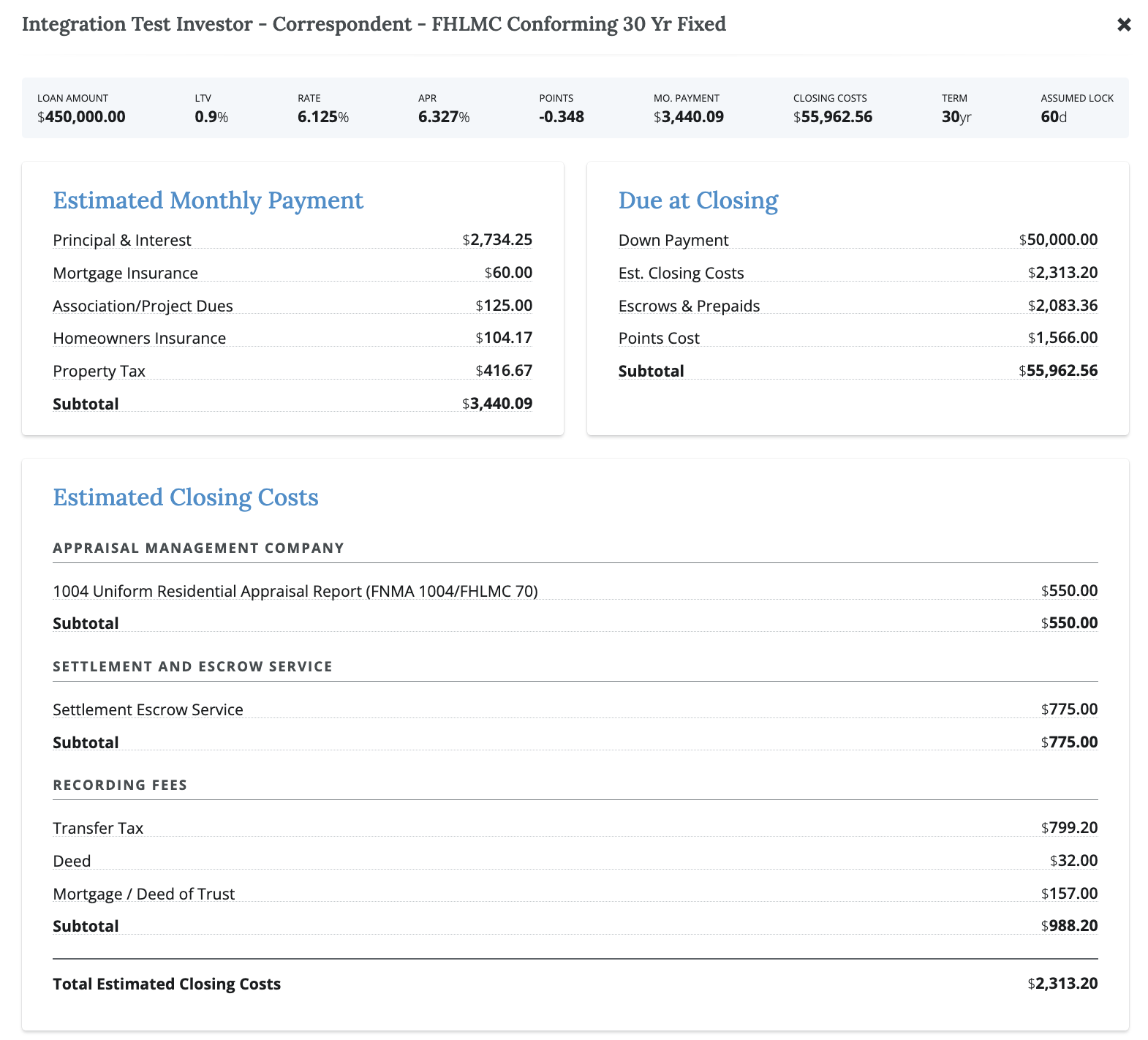This screenshot has height=1040, width=1148.
Task: Close the loan details dialog
Action: [1124, 25]
